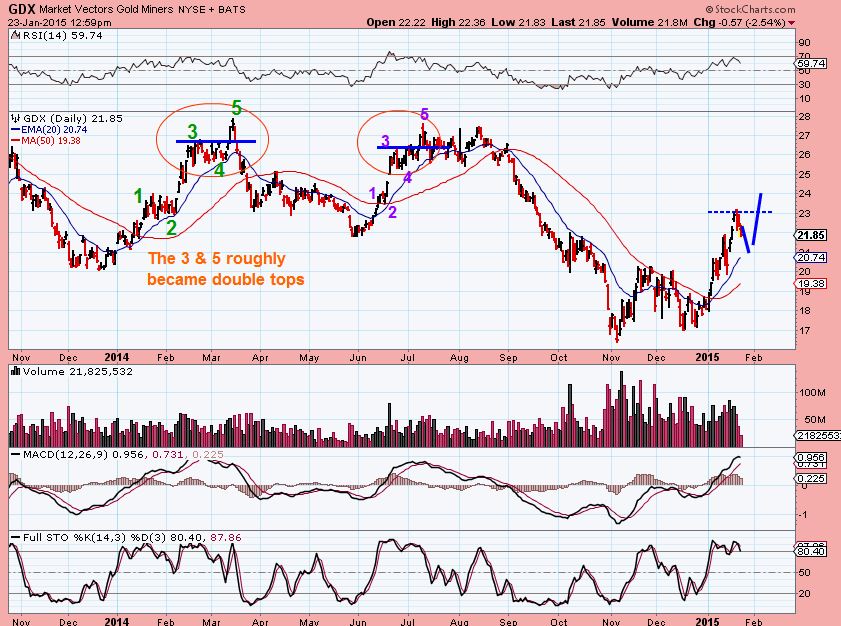
Task: Click the 0.225 histogram tag on MACD axis
Action: click(x=811, y=478)
